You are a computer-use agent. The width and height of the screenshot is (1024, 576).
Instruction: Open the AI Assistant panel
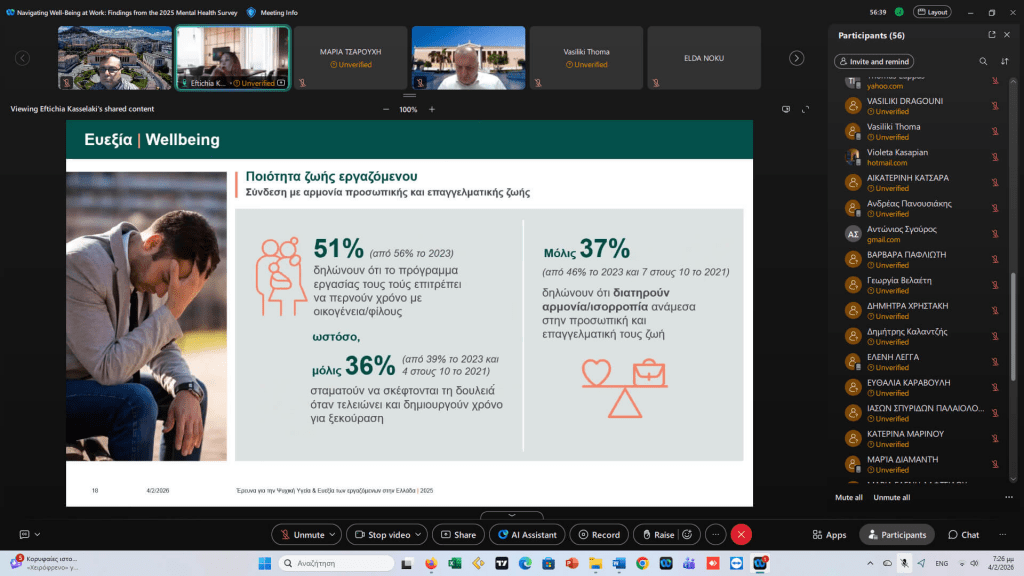(x=526, y=535)
